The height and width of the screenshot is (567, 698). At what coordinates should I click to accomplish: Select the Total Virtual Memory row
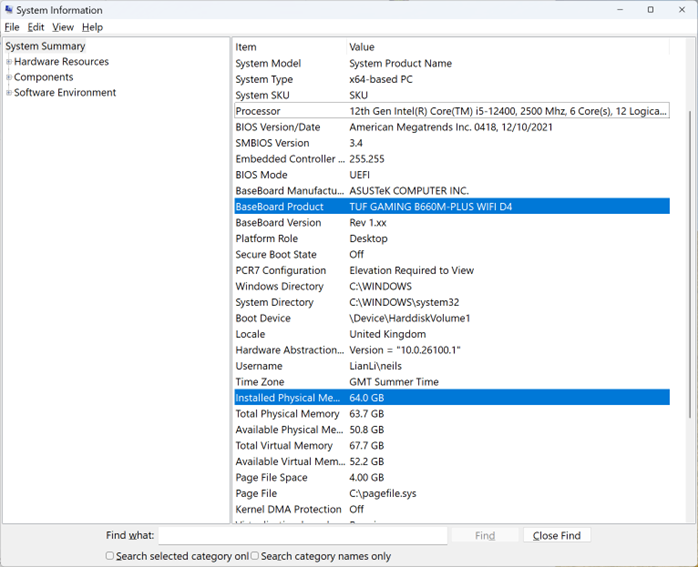point(452,446)
